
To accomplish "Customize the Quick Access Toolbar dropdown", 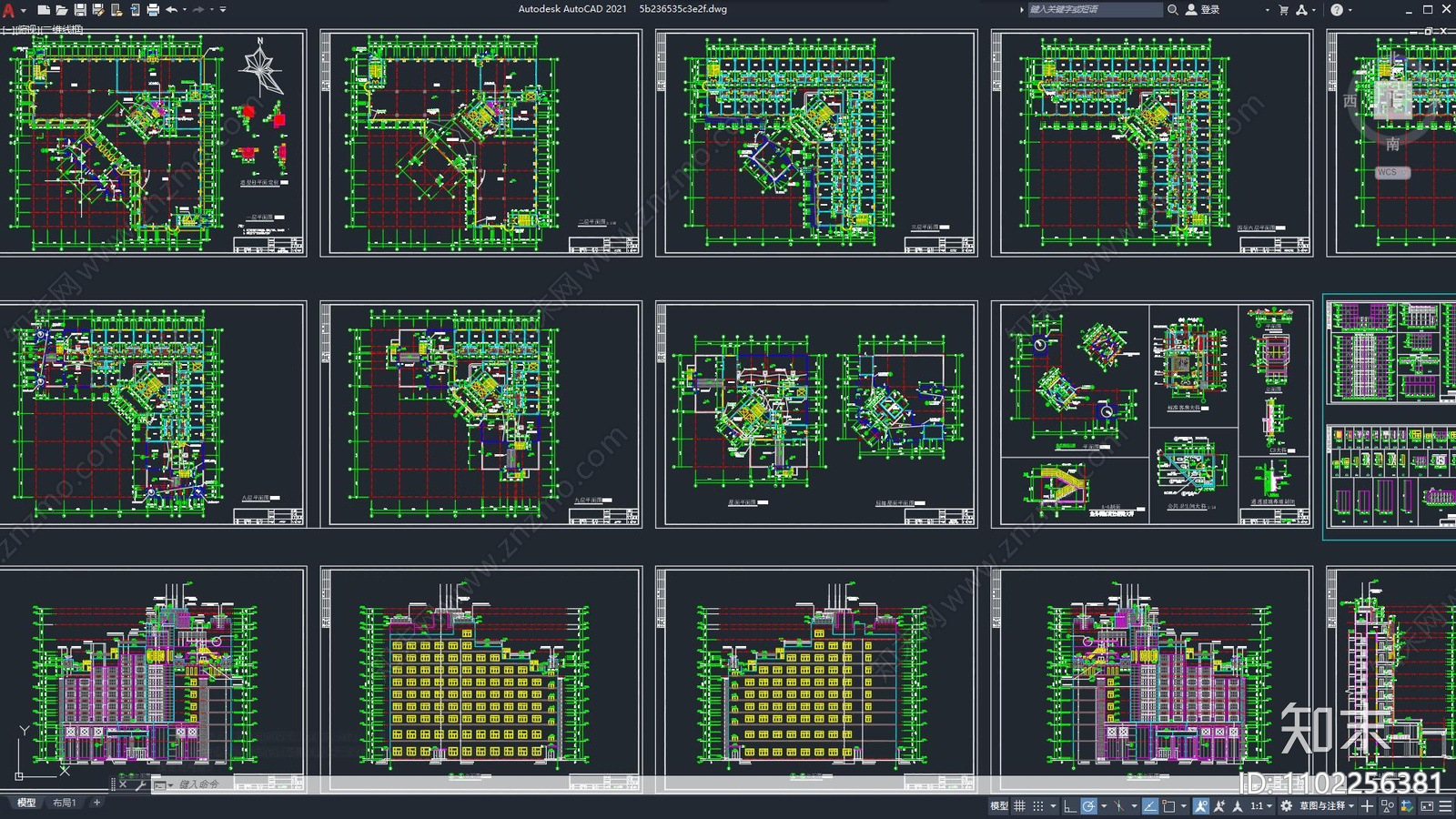I will pos(223,10).
